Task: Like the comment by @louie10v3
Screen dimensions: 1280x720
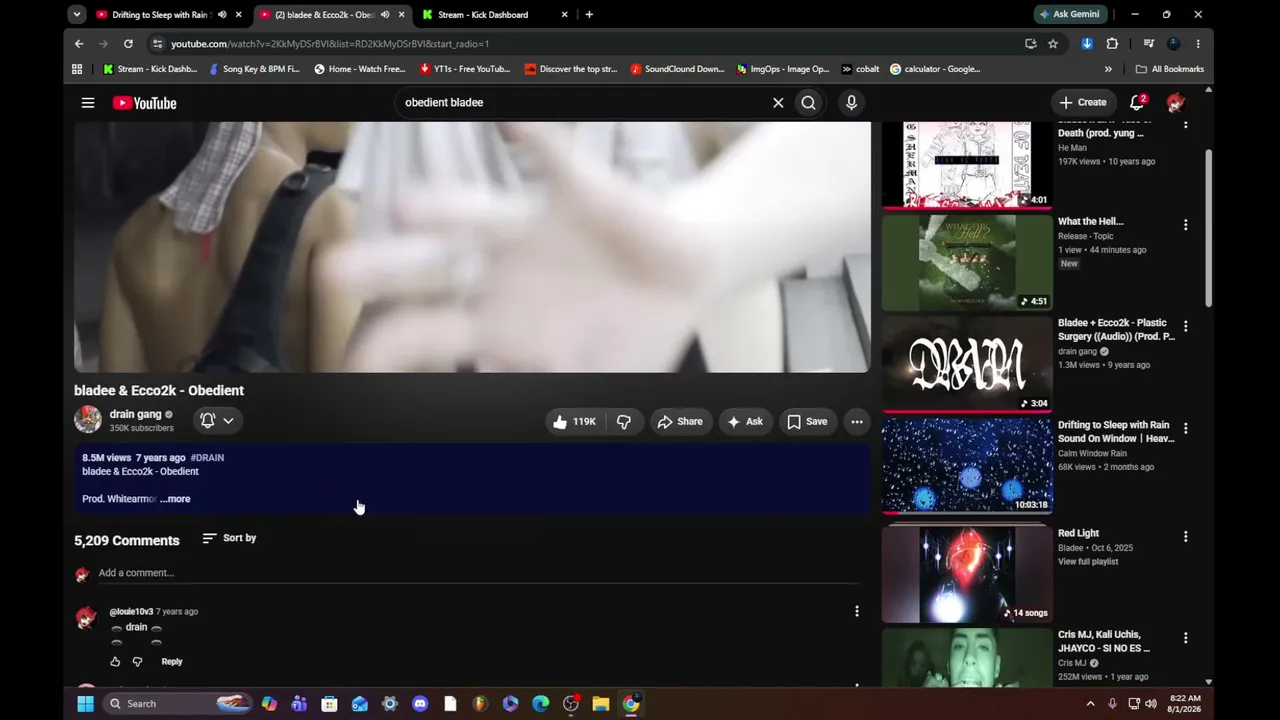Action: pos(115,662)
